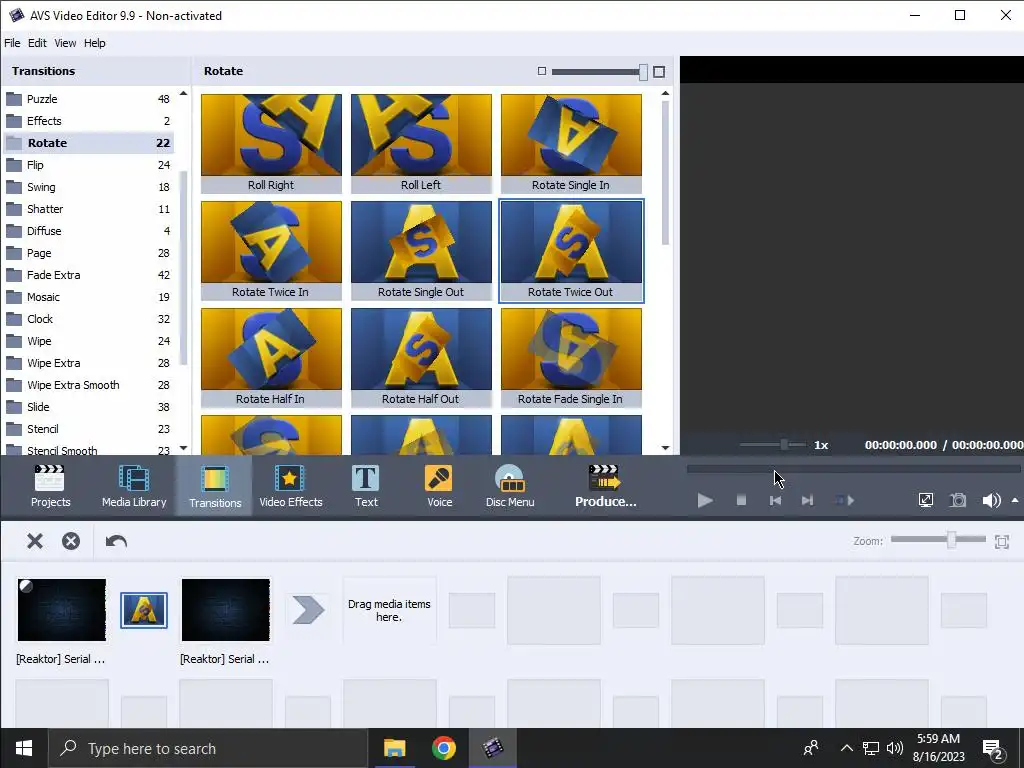The image size is (1024, 768).
Task: Switch preview to full screen
Action: coord(925,500)
